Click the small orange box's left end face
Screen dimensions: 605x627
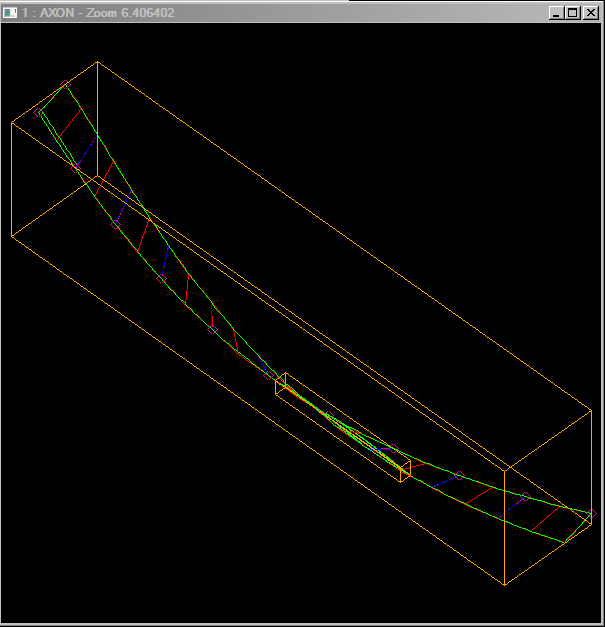(x=281, y=384)
